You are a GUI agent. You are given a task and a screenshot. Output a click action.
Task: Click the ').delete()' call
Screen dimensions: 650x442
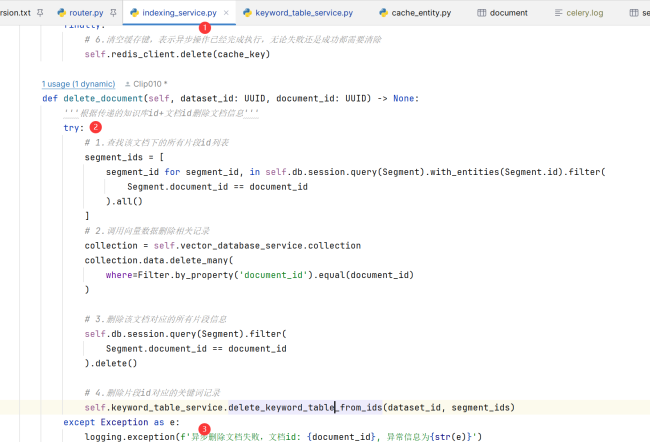point(111,363)
